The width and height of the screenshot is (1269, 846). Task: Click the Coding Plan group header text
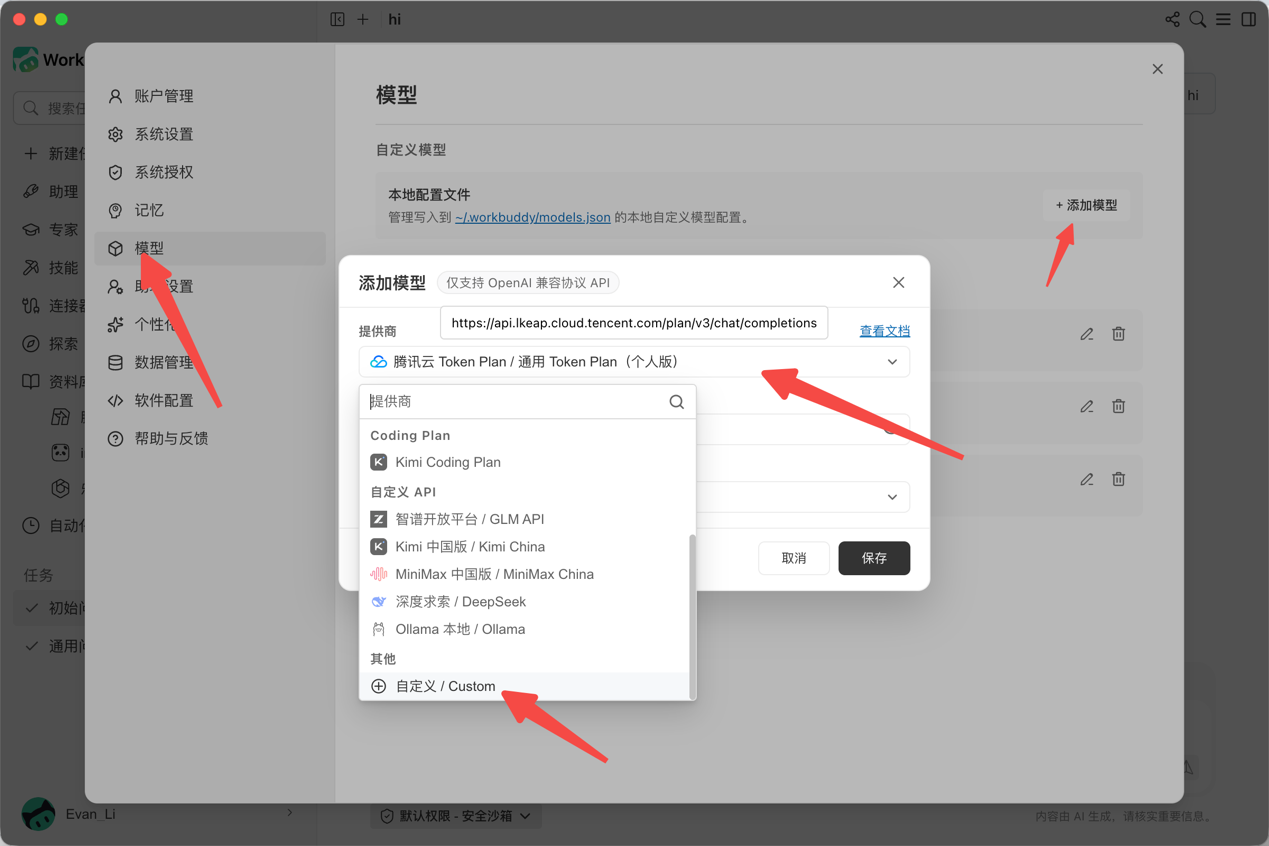click(410, 435)
